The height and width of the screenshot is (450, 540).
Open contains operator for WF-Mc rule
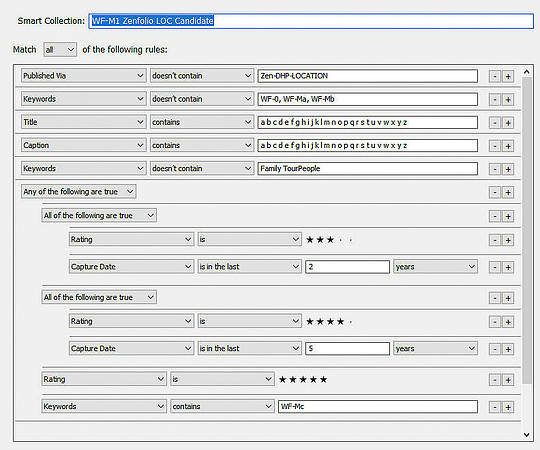222,406
